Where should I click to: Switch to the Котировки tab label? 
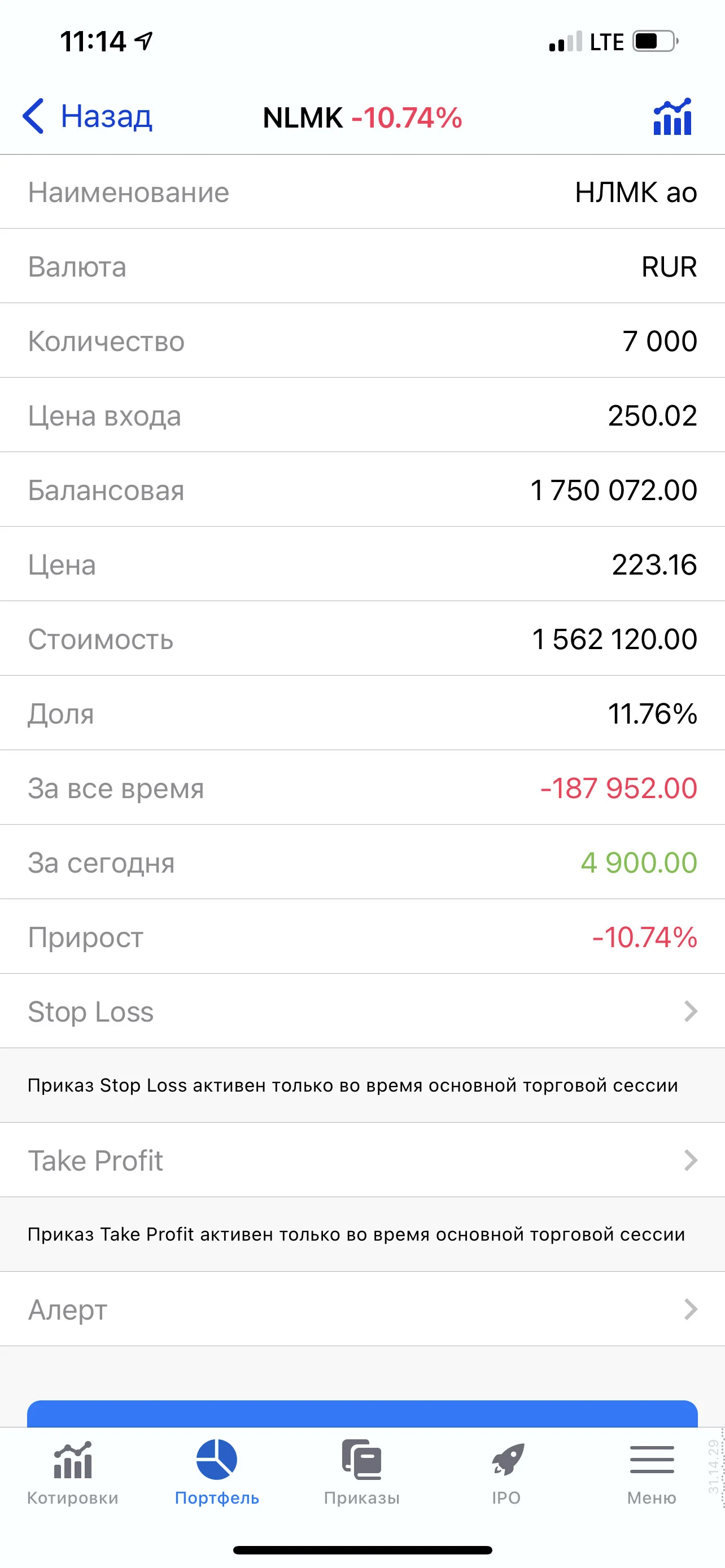pos(72,1497)
